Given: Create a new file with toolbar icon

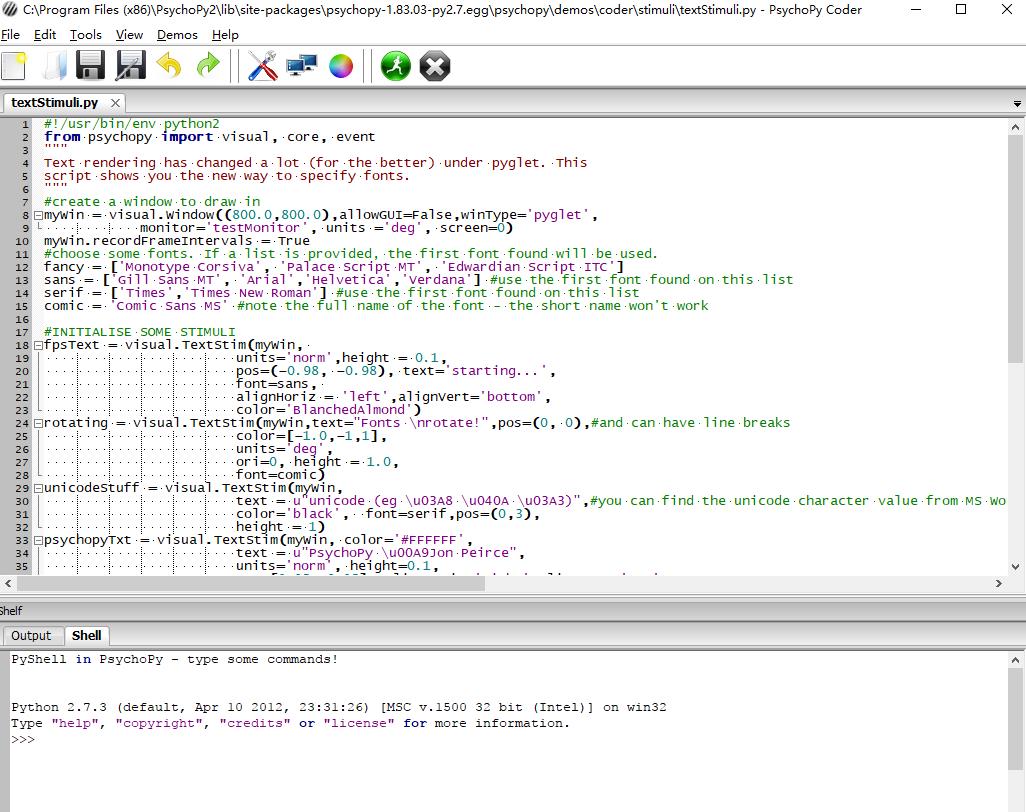Looking at the screenshot, I should pos(14,66).
